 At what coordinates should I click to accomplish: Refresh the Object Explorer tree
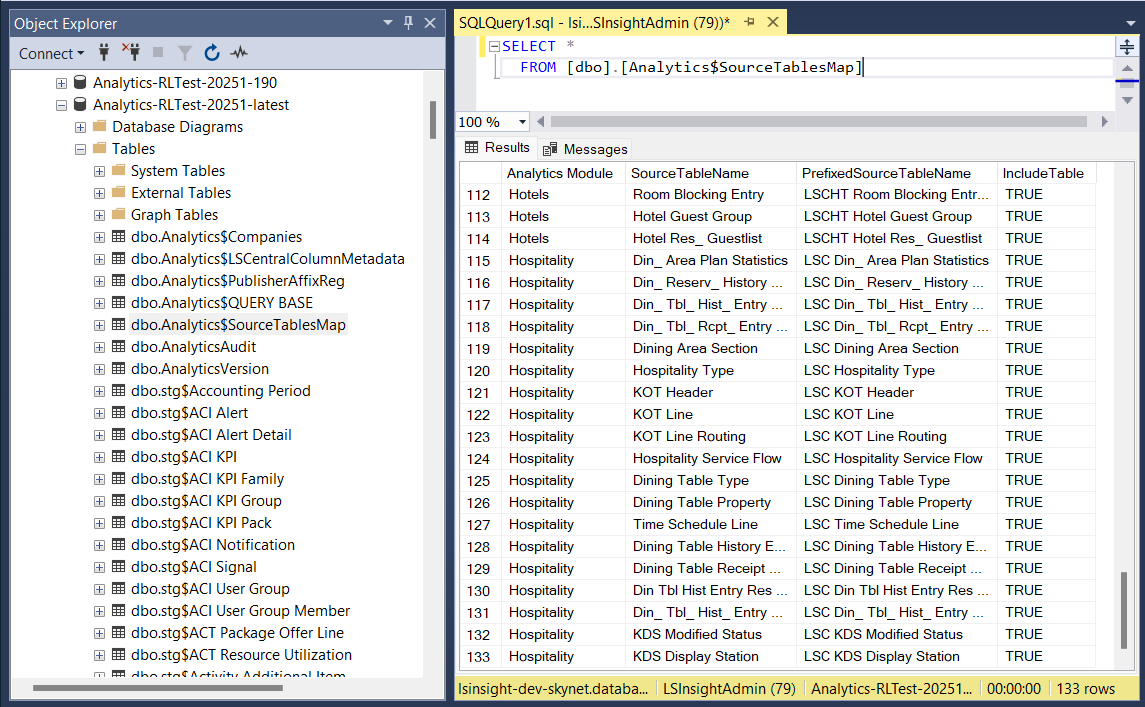(212, 53)
